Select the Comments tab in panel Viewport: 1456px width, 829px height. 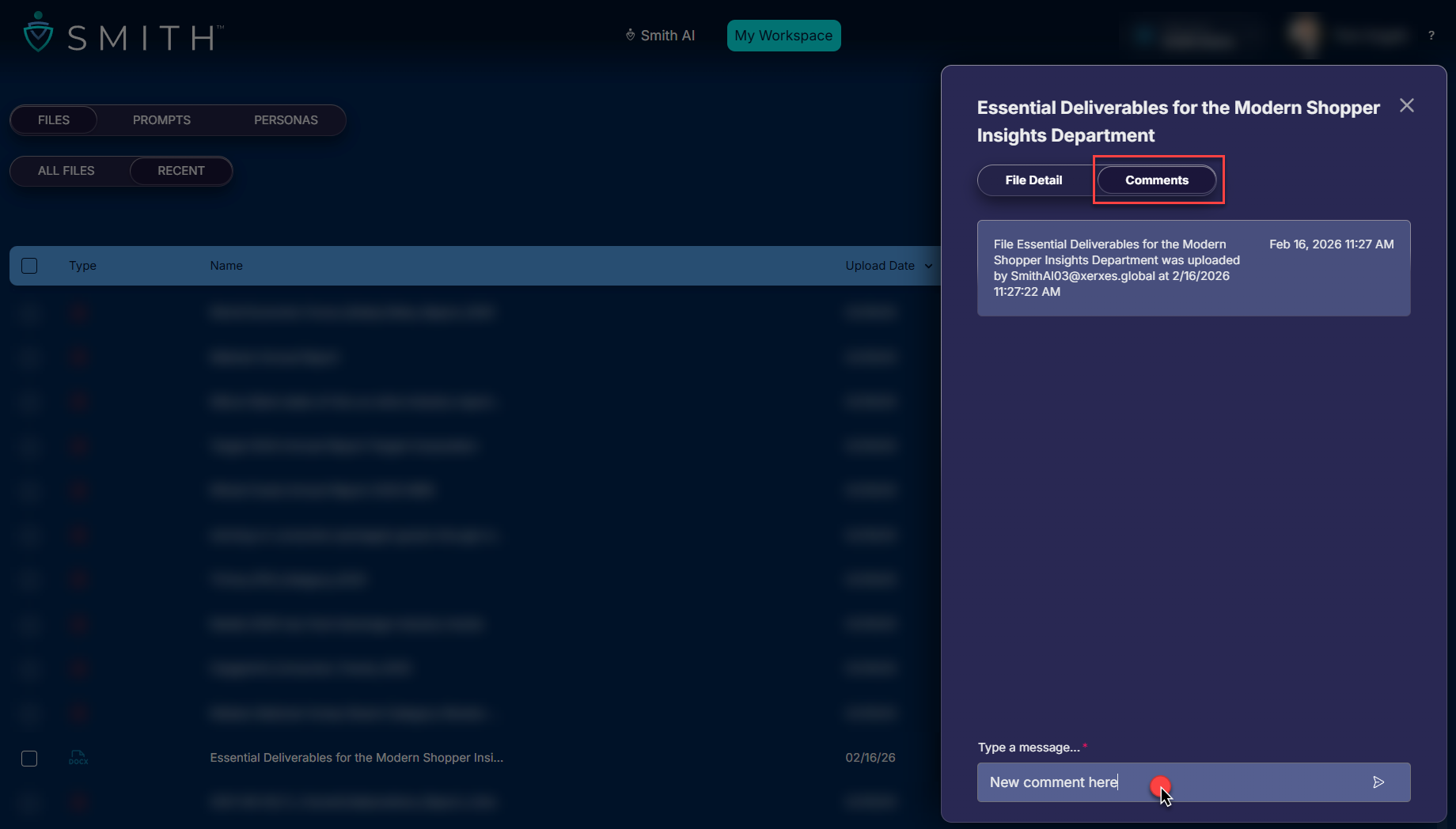pyautogui.click(x=1156, y=180)
